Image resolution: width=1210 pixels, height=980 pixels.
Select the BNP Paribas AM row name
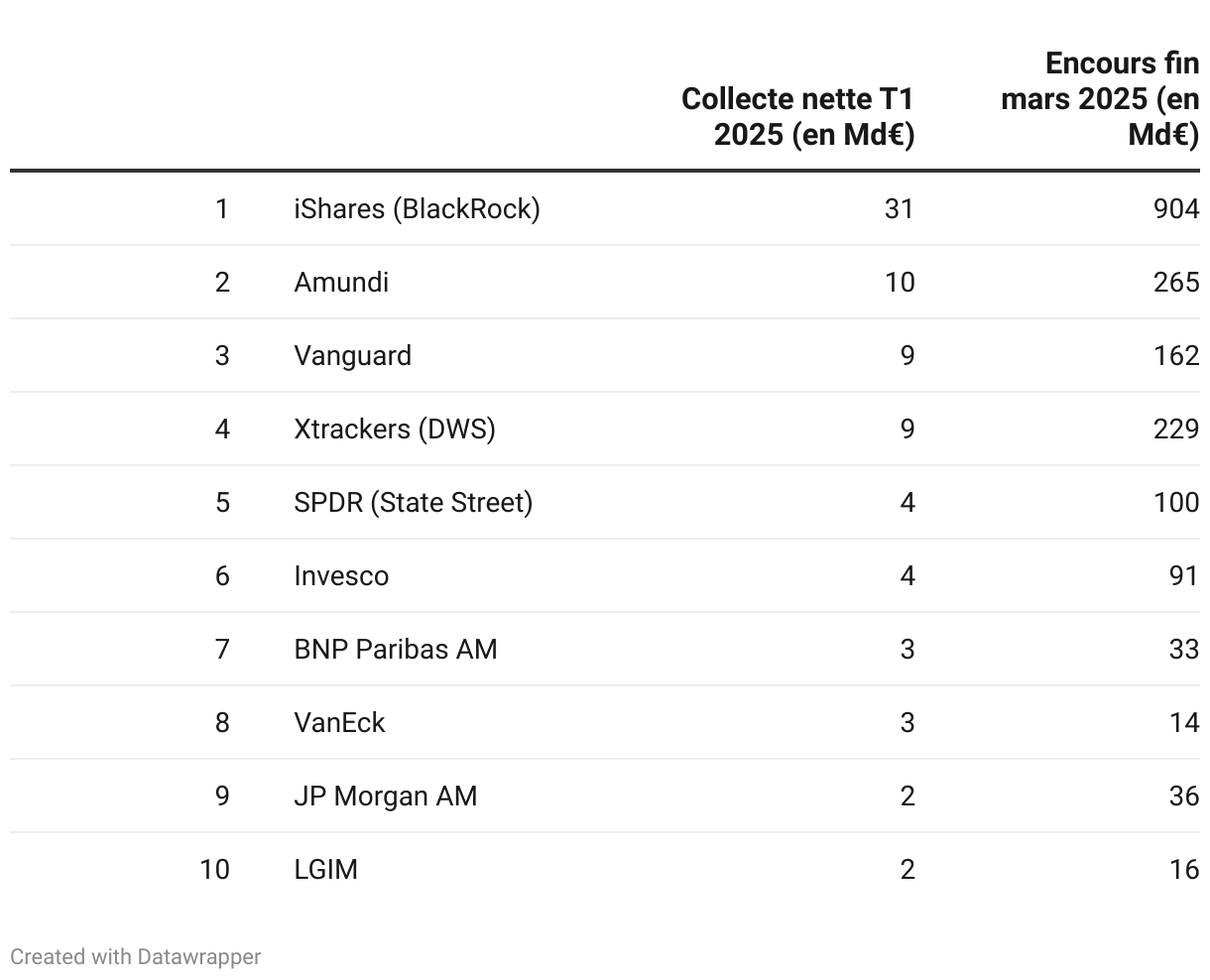click(396, 650)
